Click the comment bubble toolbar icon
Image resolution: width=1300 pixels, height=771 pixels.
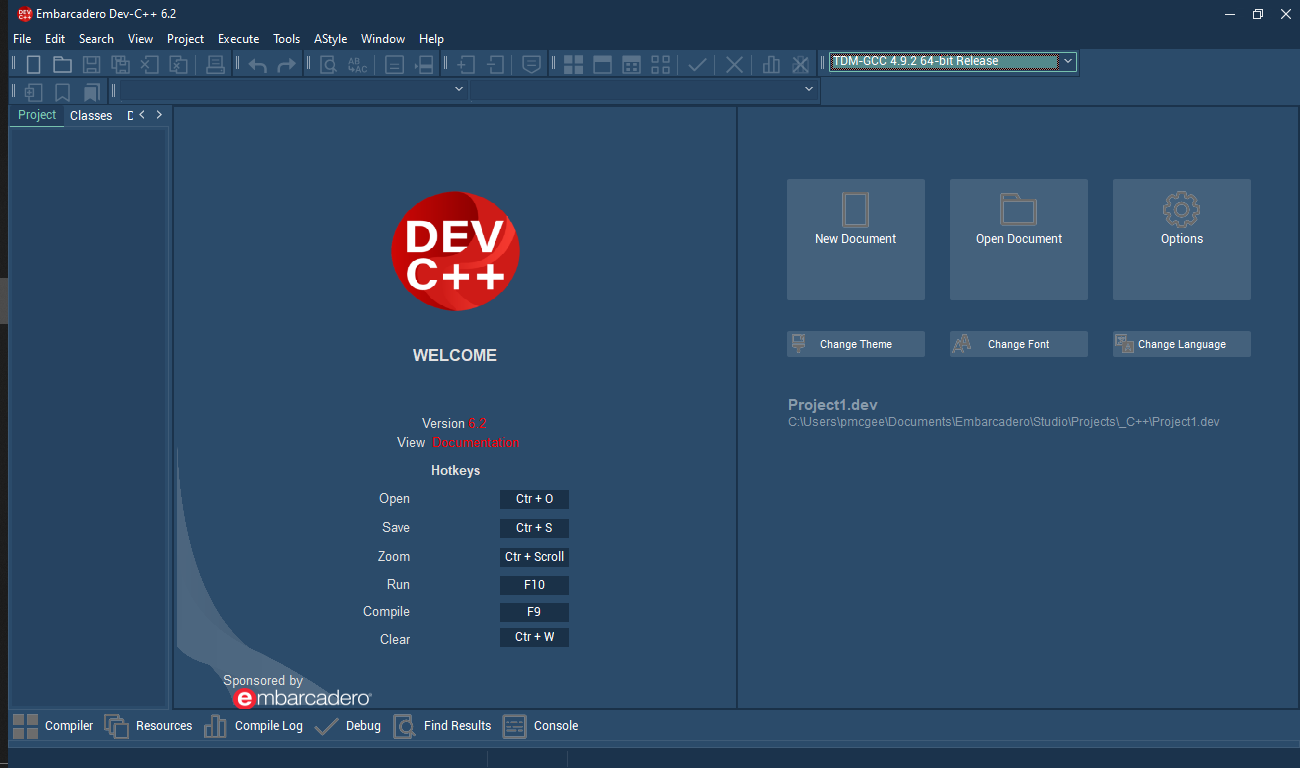[532, 65]
